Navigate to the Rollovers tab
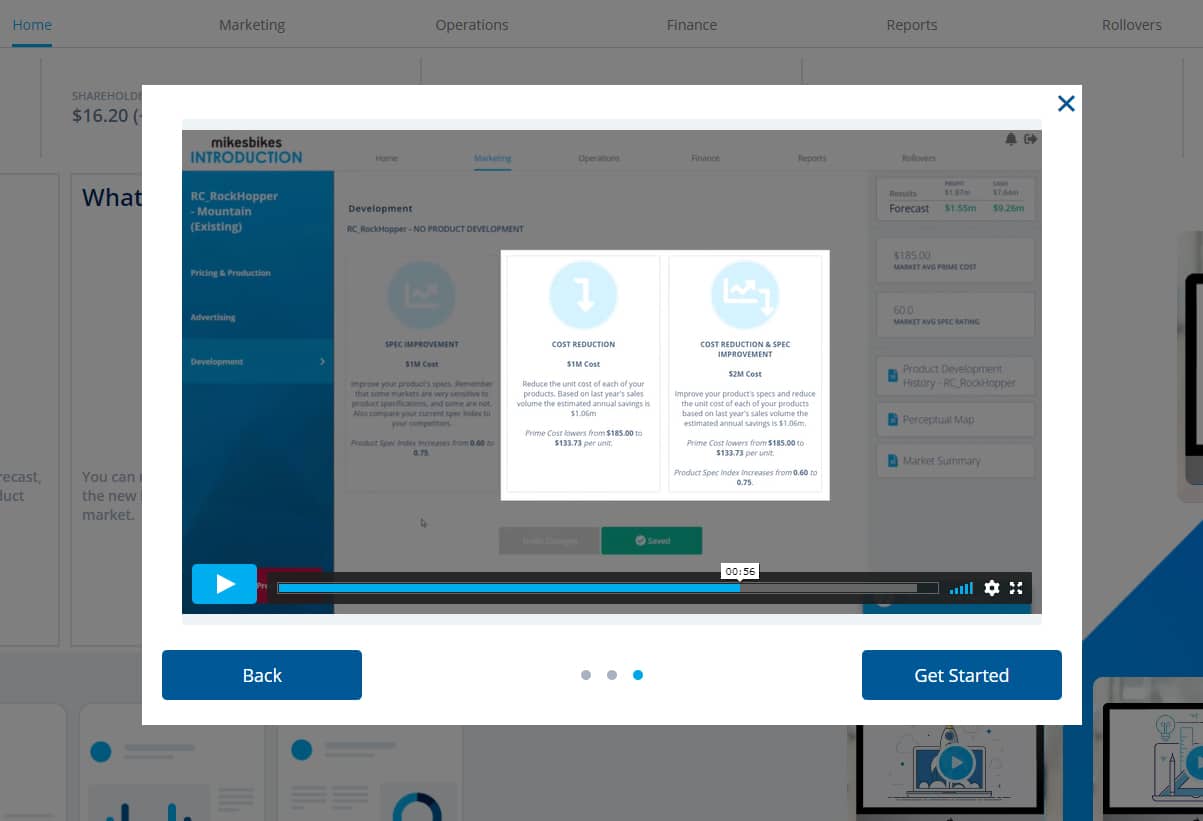This screenshot has width=1203, height=821. coord(1132,25)
